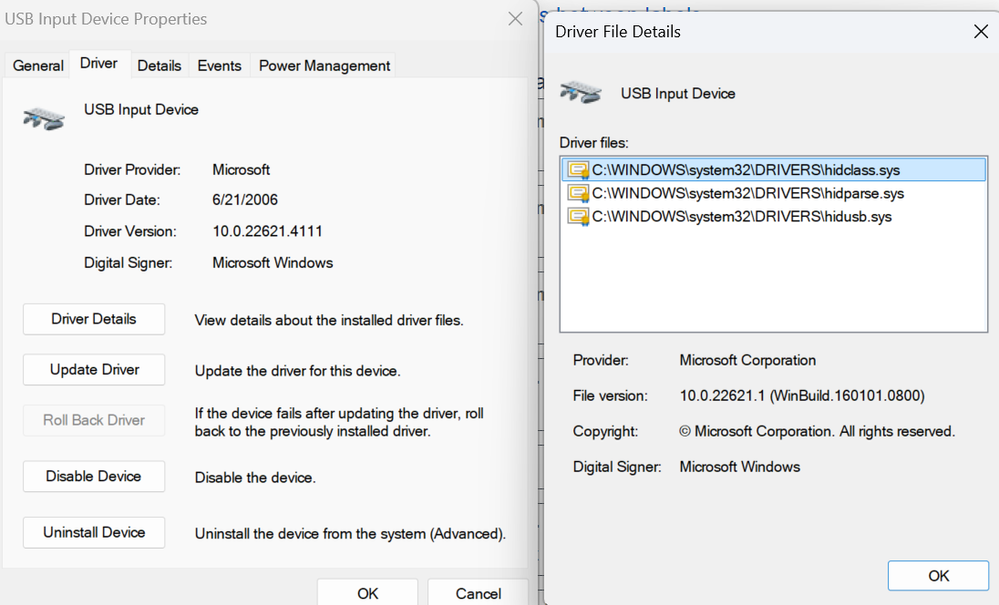Open Driver Details button
The height and width of the screenshot is (605, 999).
pos(94,319)
